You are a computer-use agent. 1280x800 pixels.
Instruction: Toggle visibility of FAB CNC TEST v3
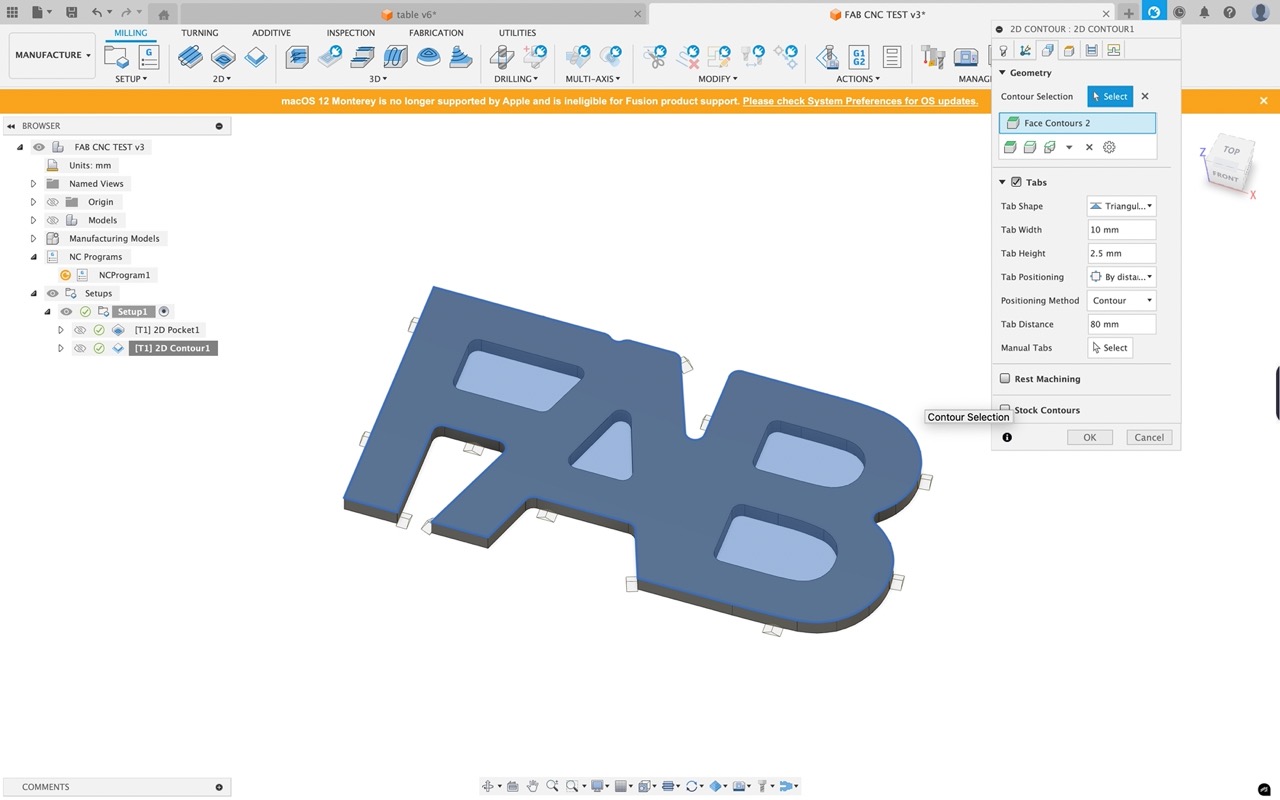[39, 147]
